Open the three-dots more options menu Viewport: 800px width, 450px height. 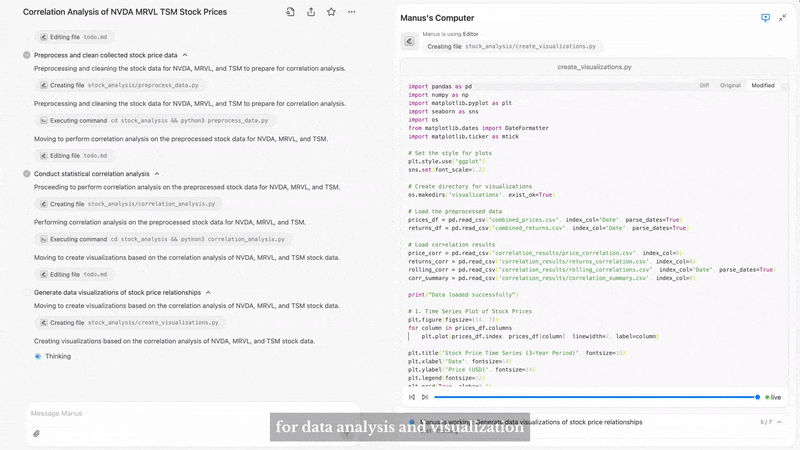(x=352, y=12)
